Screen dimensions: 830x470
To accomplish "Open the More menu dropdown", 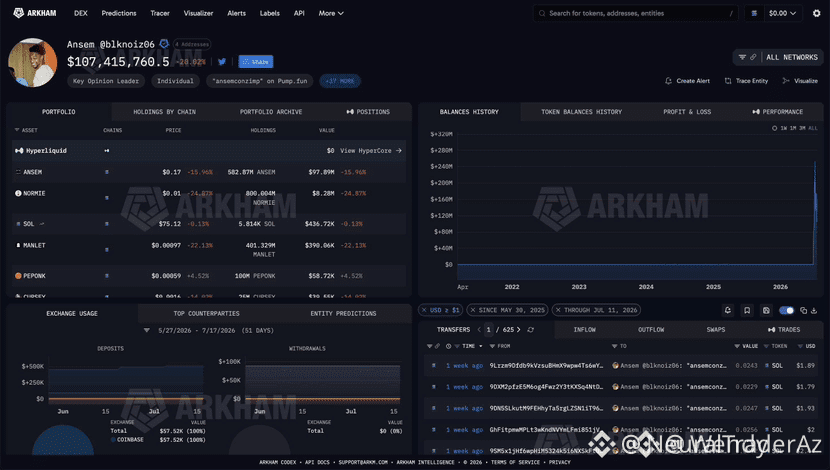I will click(x=331, y=13).
